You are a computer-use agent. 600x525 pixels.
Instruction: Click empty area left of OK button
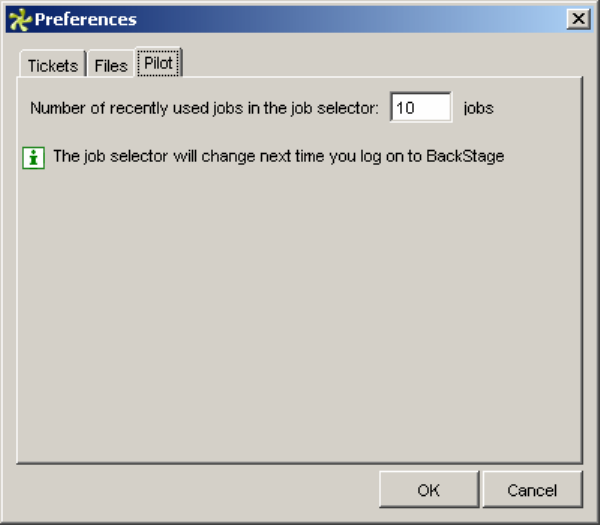coord(200,490)
